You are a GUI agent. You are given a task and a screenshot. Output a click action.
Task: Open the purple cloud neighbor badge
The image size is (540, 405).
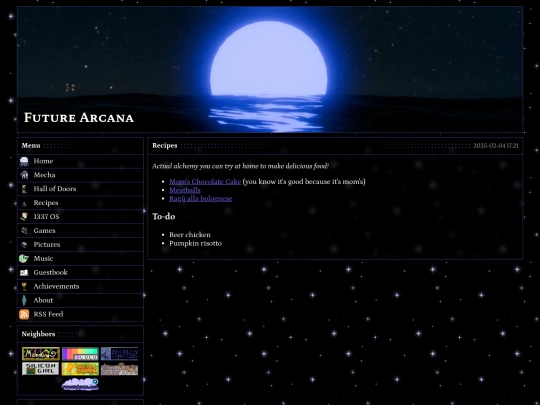[x=80, y=384]
